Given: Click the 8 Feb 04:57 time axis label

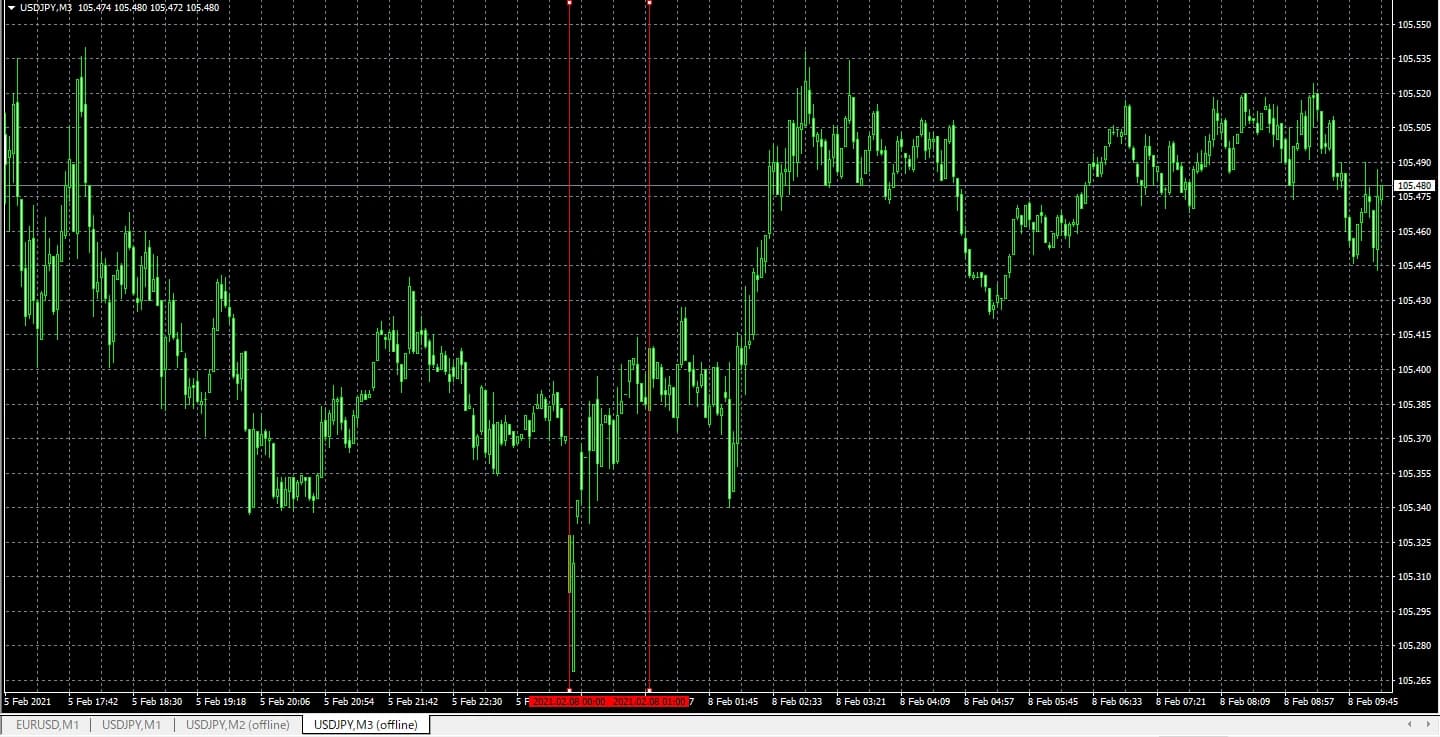Looking at the screenshot, I should pyautogui.click(x=989, y=702).
